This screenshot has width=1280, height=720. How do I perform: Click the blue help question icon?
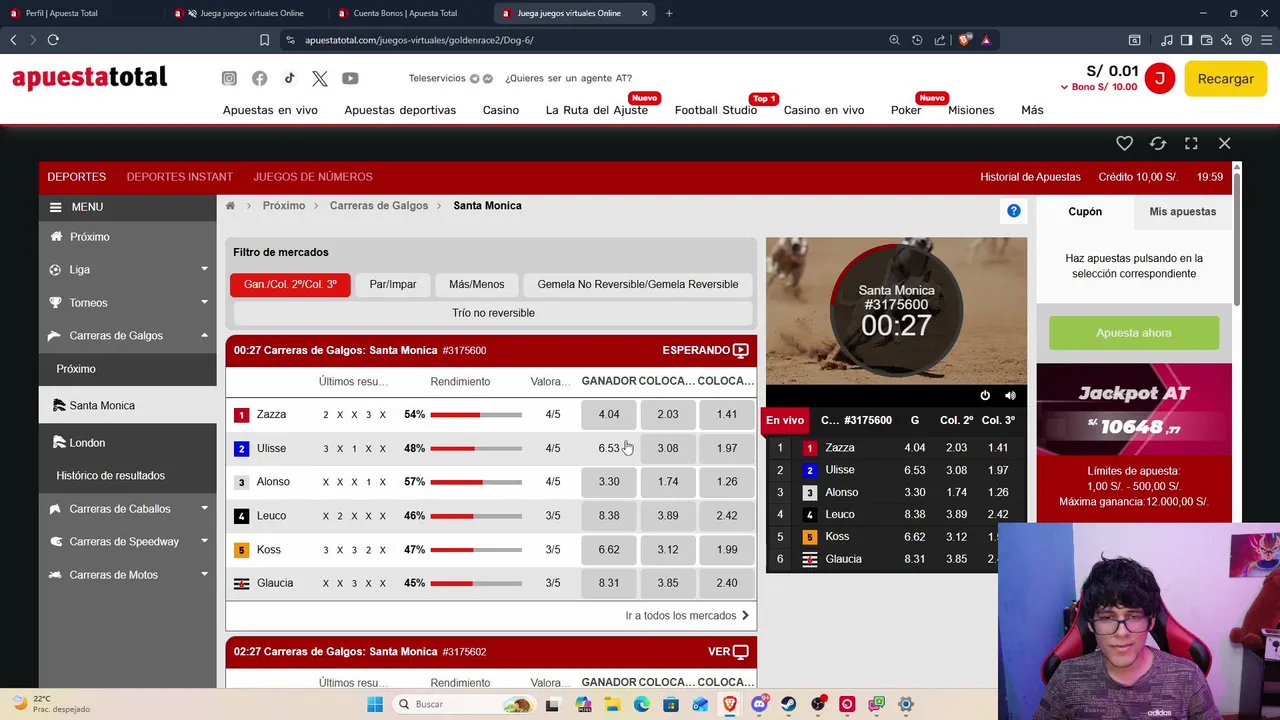point(1014,211)
